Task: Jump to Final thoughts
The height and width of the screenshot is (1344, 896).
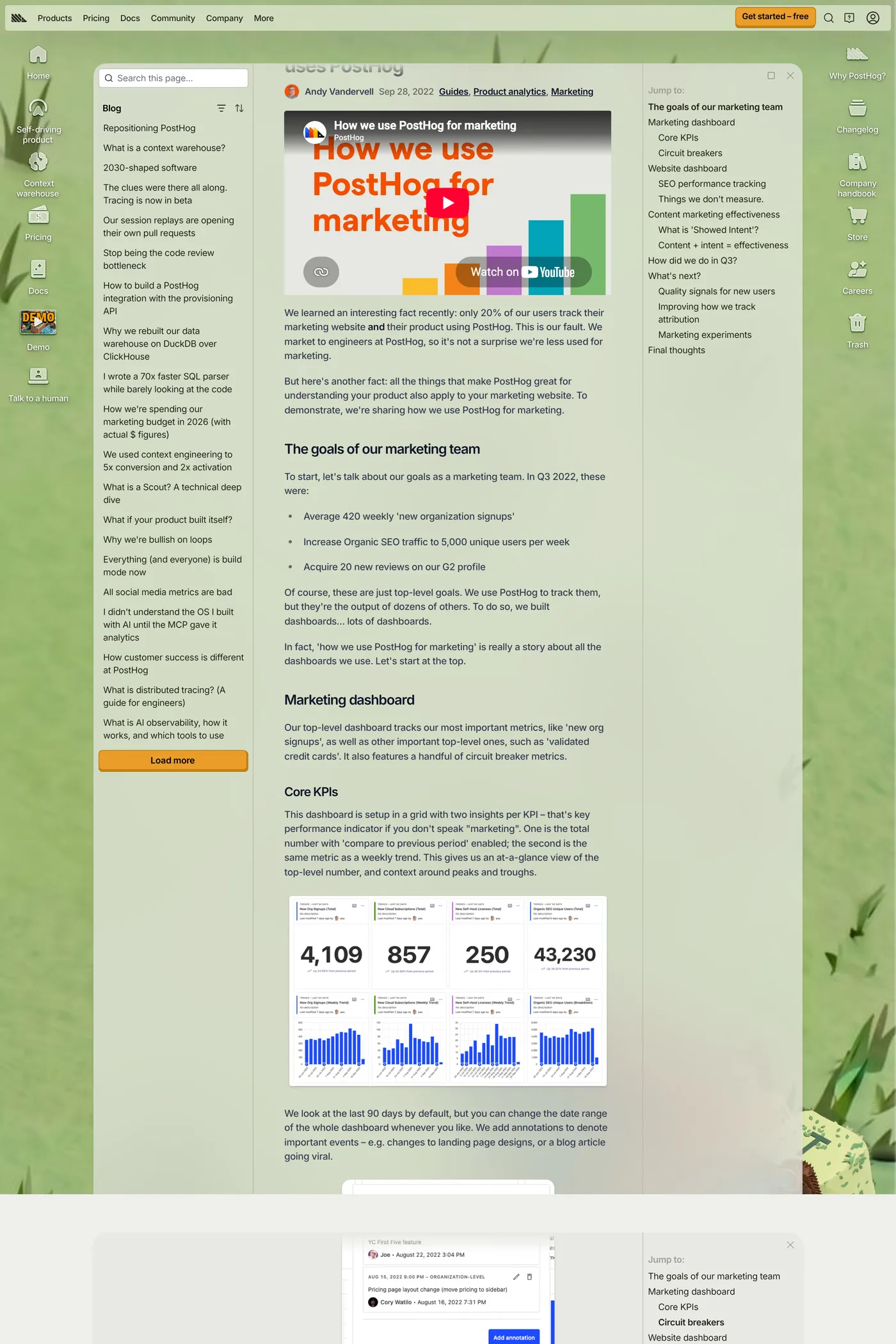Action: [x=676, y=350]
